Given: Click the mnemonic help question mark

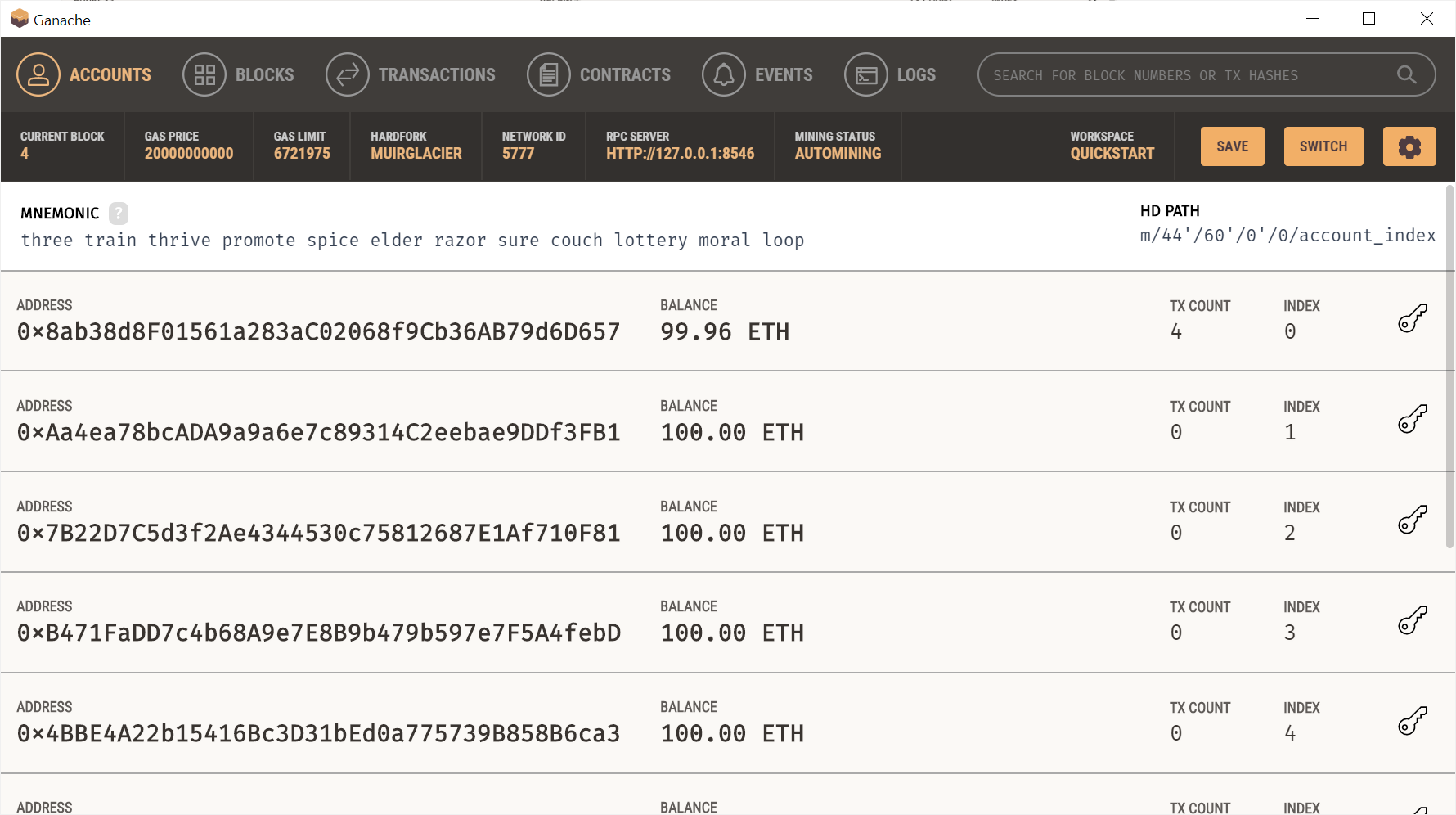Looking at the screenshot, I should coord(119,214).
